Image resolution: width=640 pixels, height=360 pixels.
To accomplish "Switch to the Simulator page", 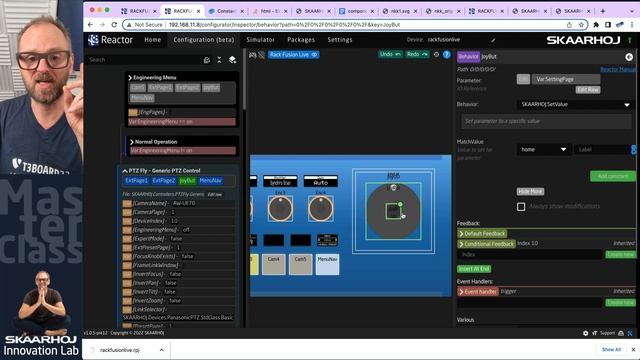I will point(260,40).
